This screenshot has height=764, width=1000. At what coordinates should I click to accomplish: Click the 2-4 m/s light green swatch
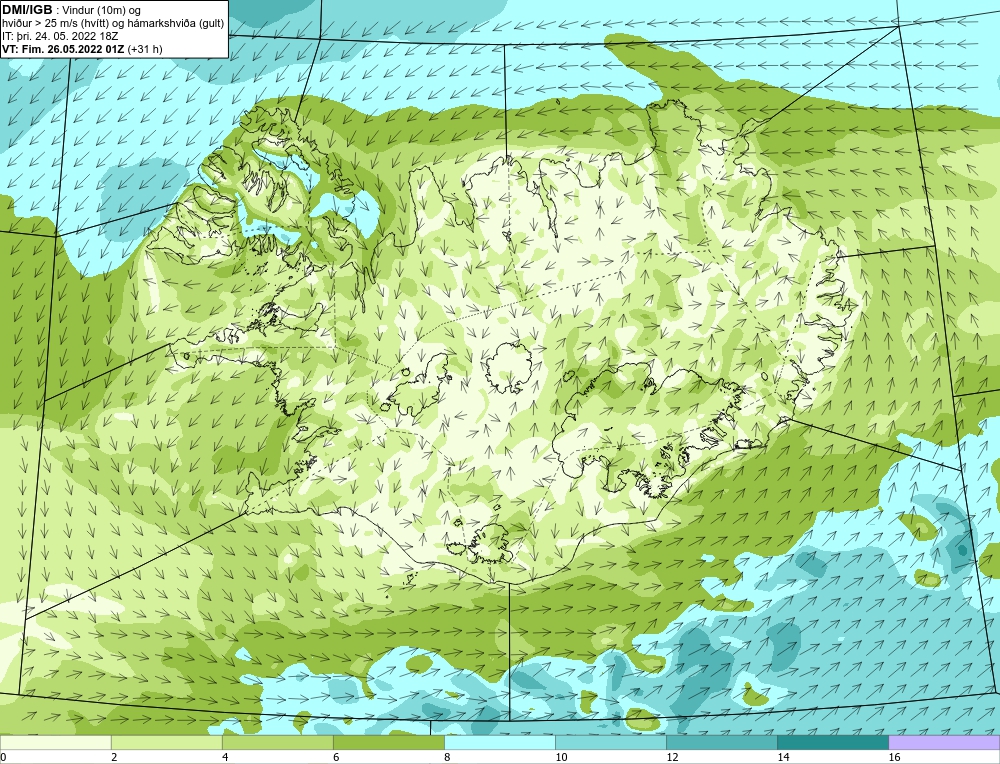166,742
